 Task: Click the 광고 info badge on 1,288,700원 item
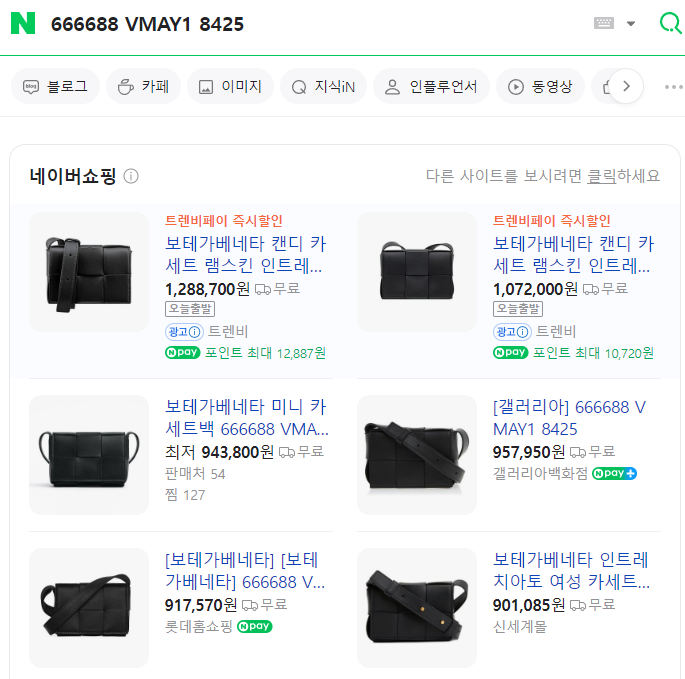(x=184, y=331)
